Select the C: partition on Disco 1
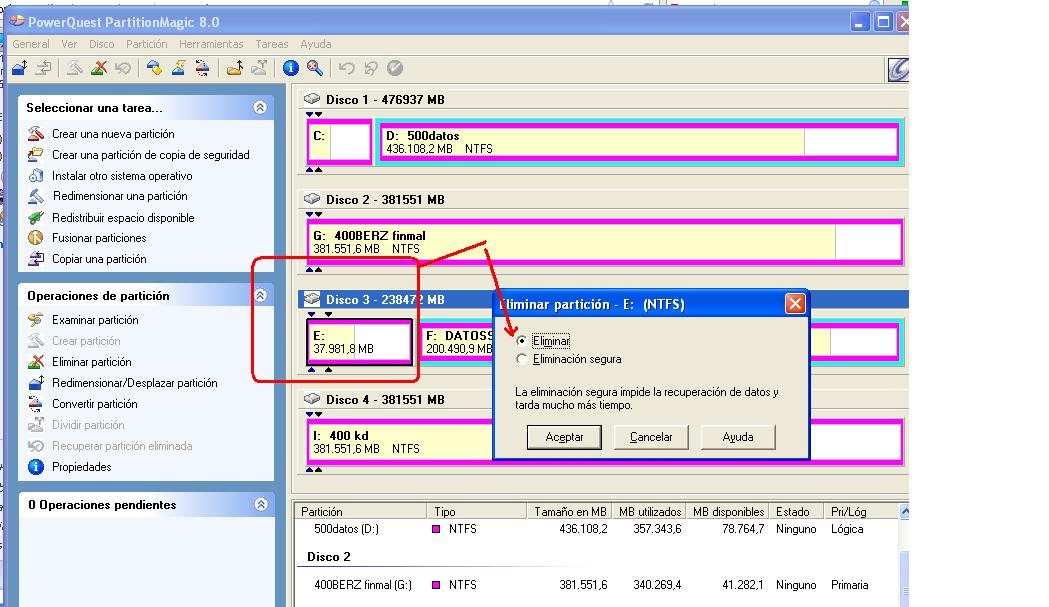 pos(340,141)
